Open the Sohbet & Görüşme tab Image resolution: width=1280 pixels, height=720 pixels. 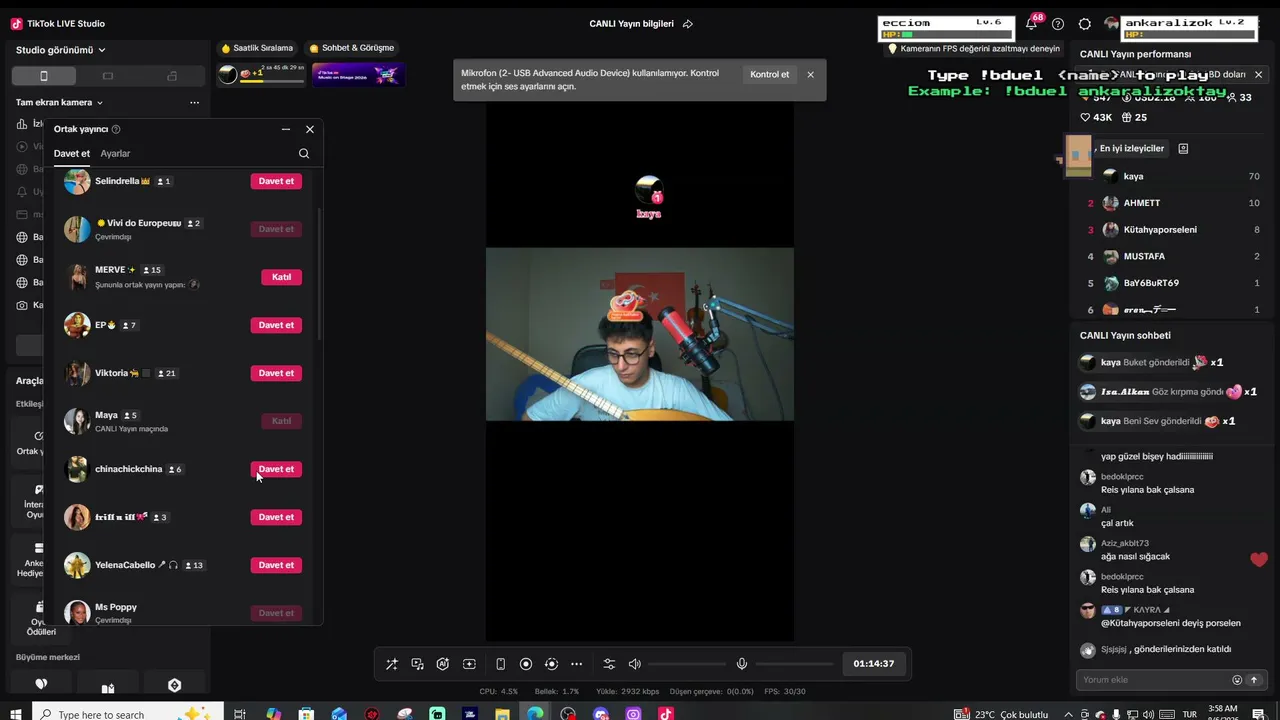[352, 48]
